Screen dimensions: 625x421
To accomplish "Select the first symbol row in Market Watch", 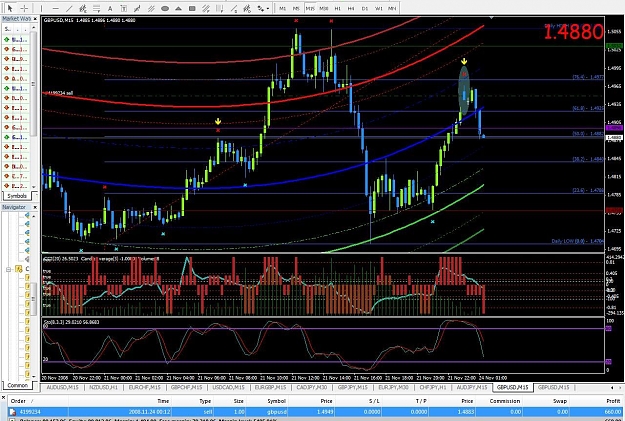I will tap(16, 39).
